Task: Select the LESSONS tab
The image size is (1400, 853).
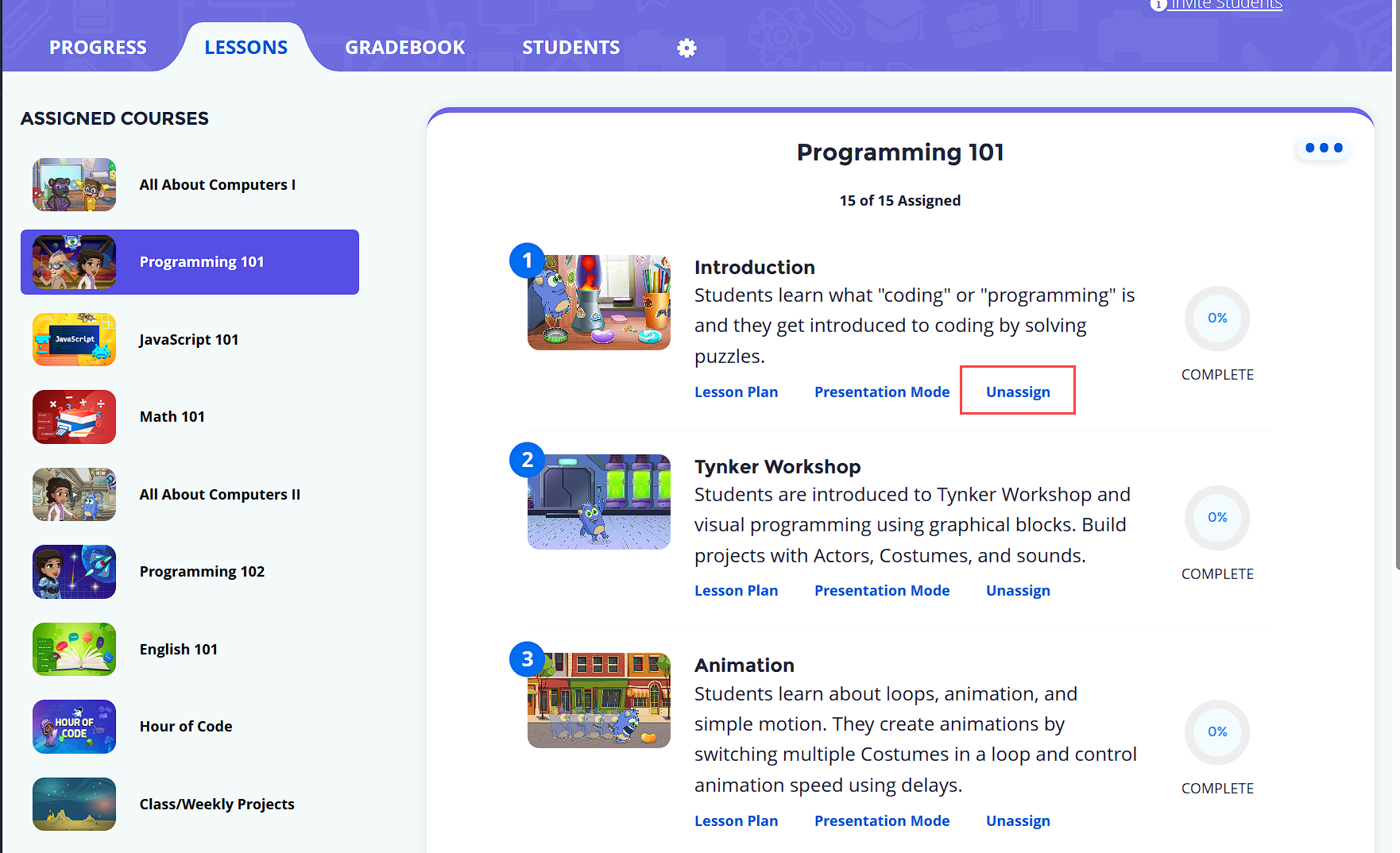Action: point(246,48)
